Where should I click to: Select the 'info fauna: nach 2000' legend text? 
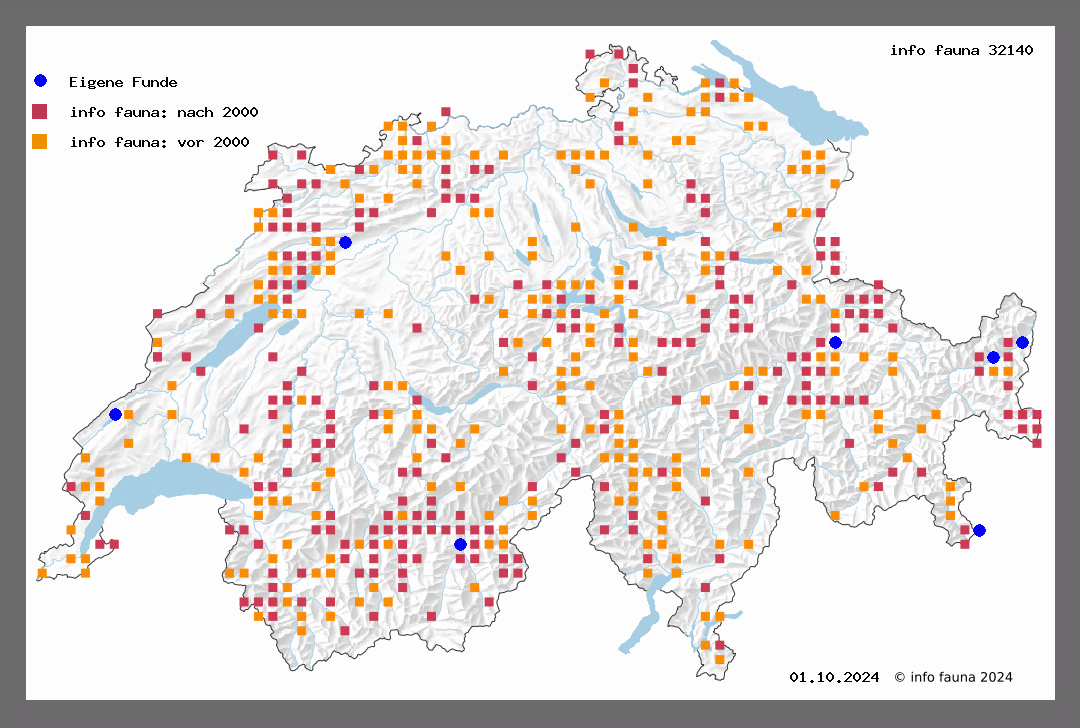click(x=164, y=112)
